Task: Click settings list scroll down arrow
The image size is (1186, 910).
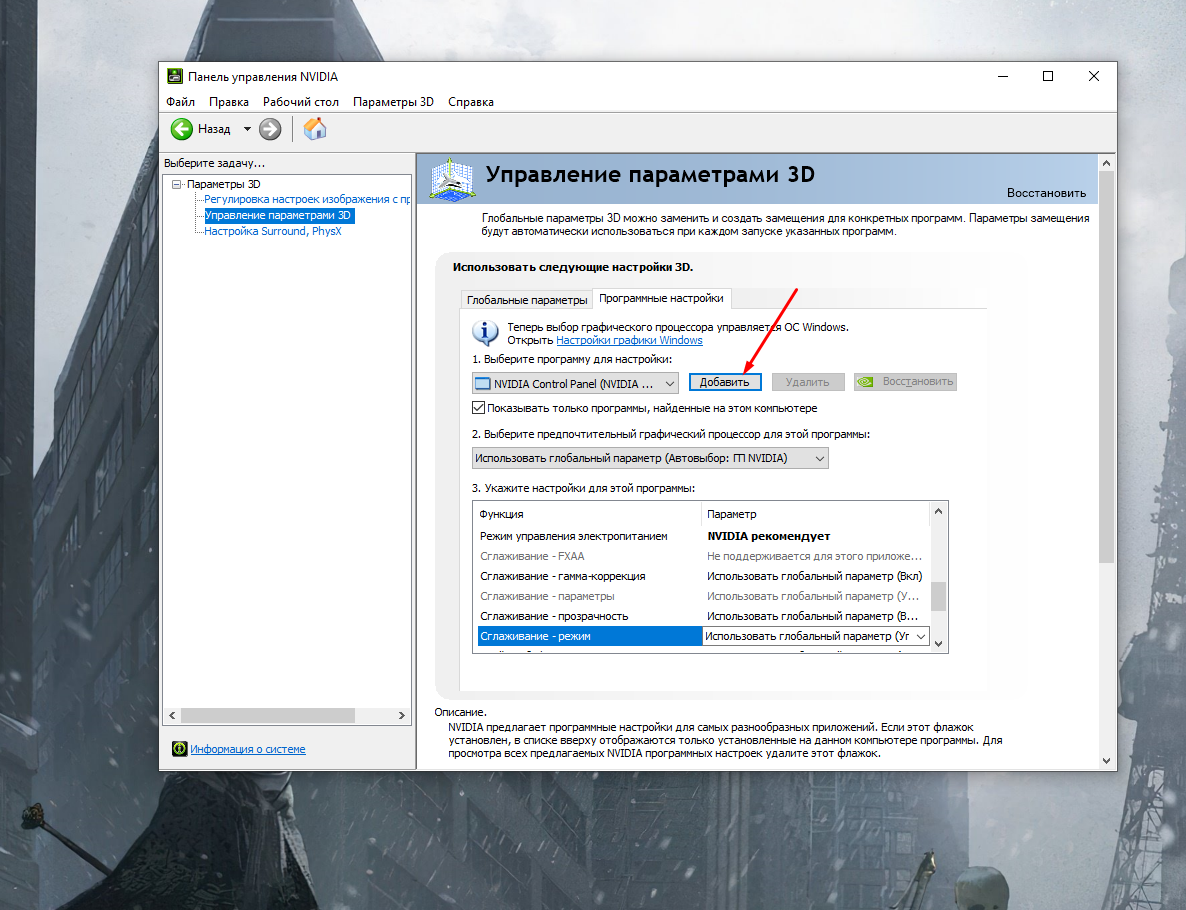Action: (x=939, y=644)
